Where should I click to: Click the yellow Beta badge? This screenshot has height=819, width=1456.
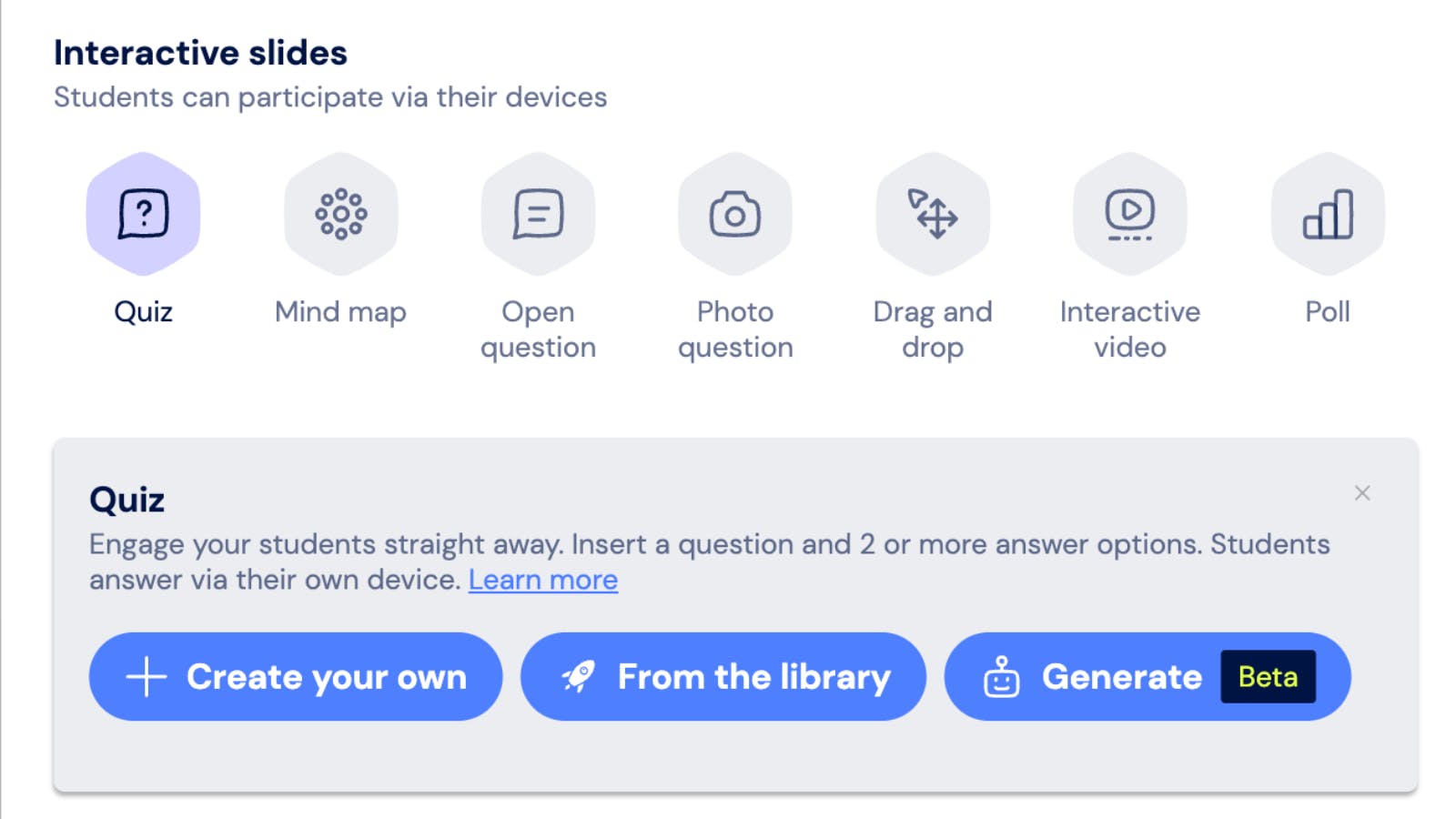pos(1269,677)
